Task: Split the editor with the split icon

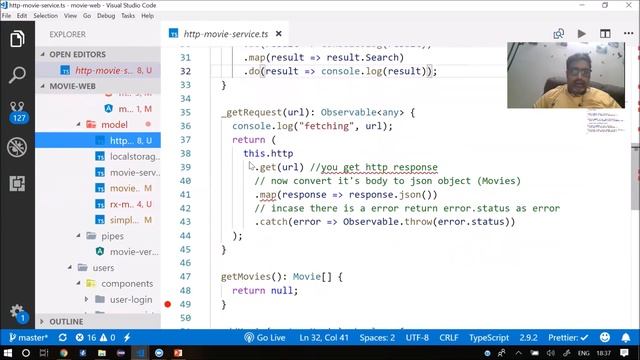Action: (x=605, y=34)
